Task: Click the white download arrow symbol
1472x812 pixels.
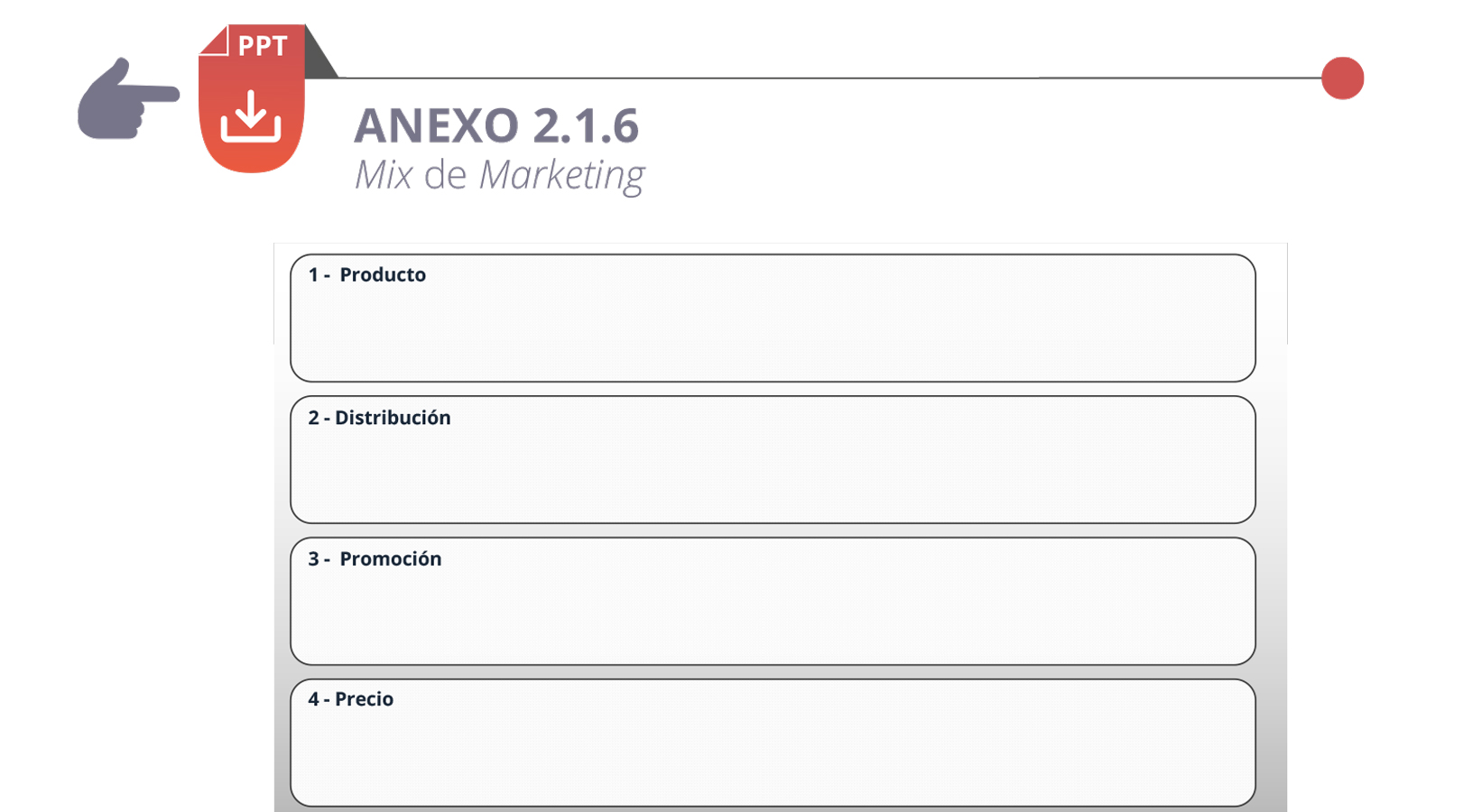Action: point(251,116)
